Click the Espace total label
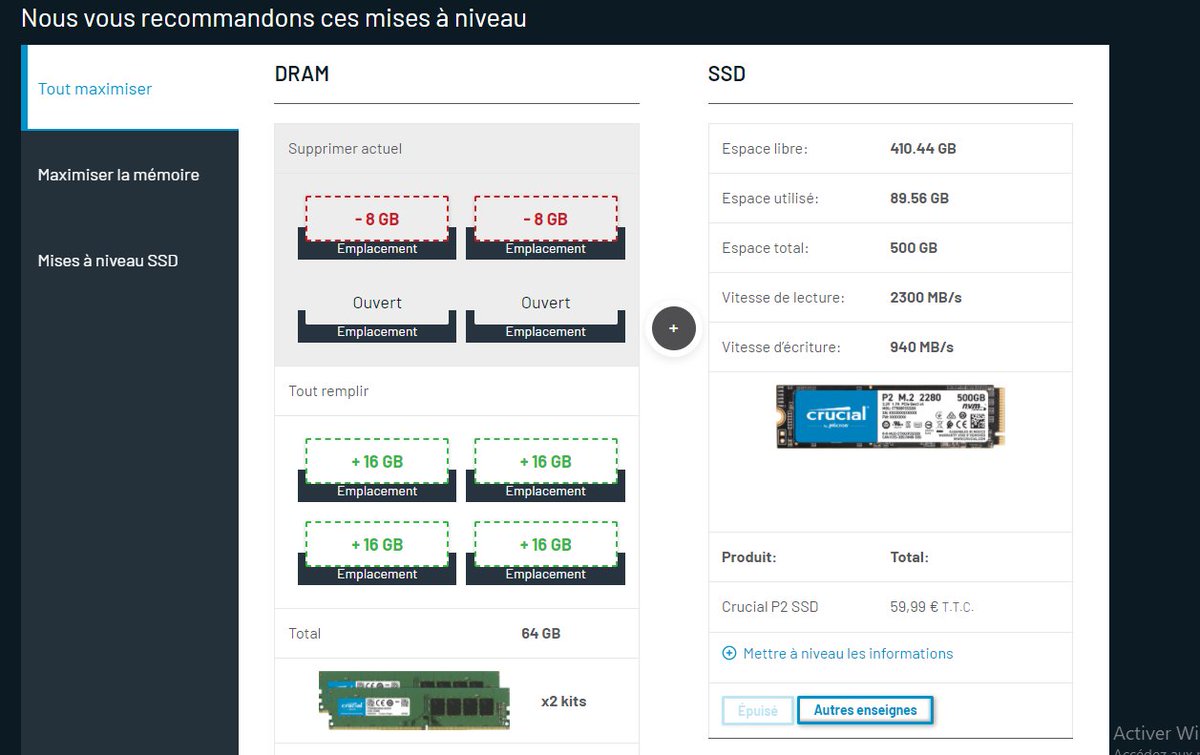The height and width of the screenshot is (755, 1200). [x=765, y=248]
